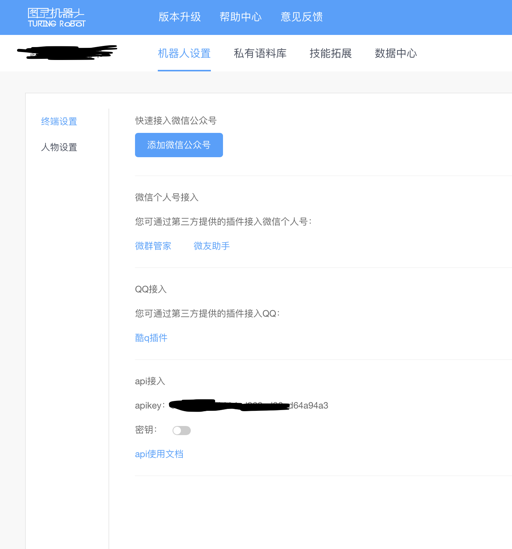The width and height of the screenshot is (512, 549).
Task: Open 版本升级 in top navigation
Action: tap(180, 17)
